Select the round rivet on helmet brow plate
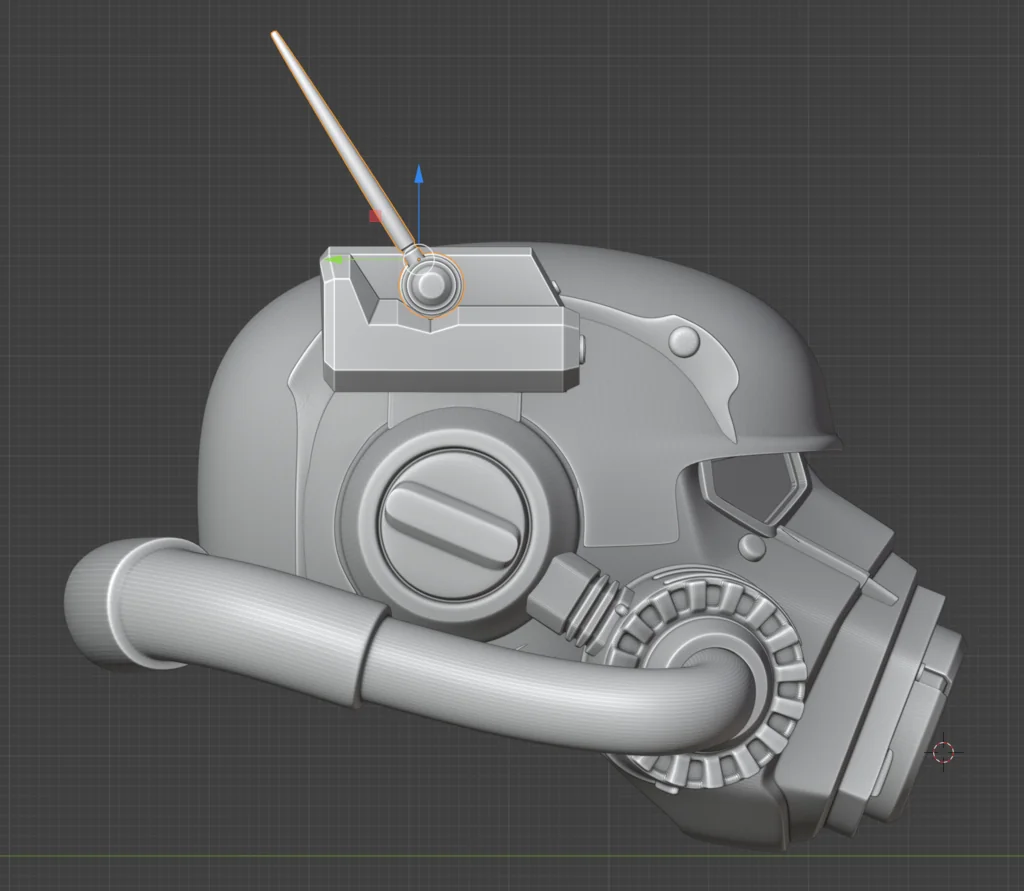 tap(684, 342)
